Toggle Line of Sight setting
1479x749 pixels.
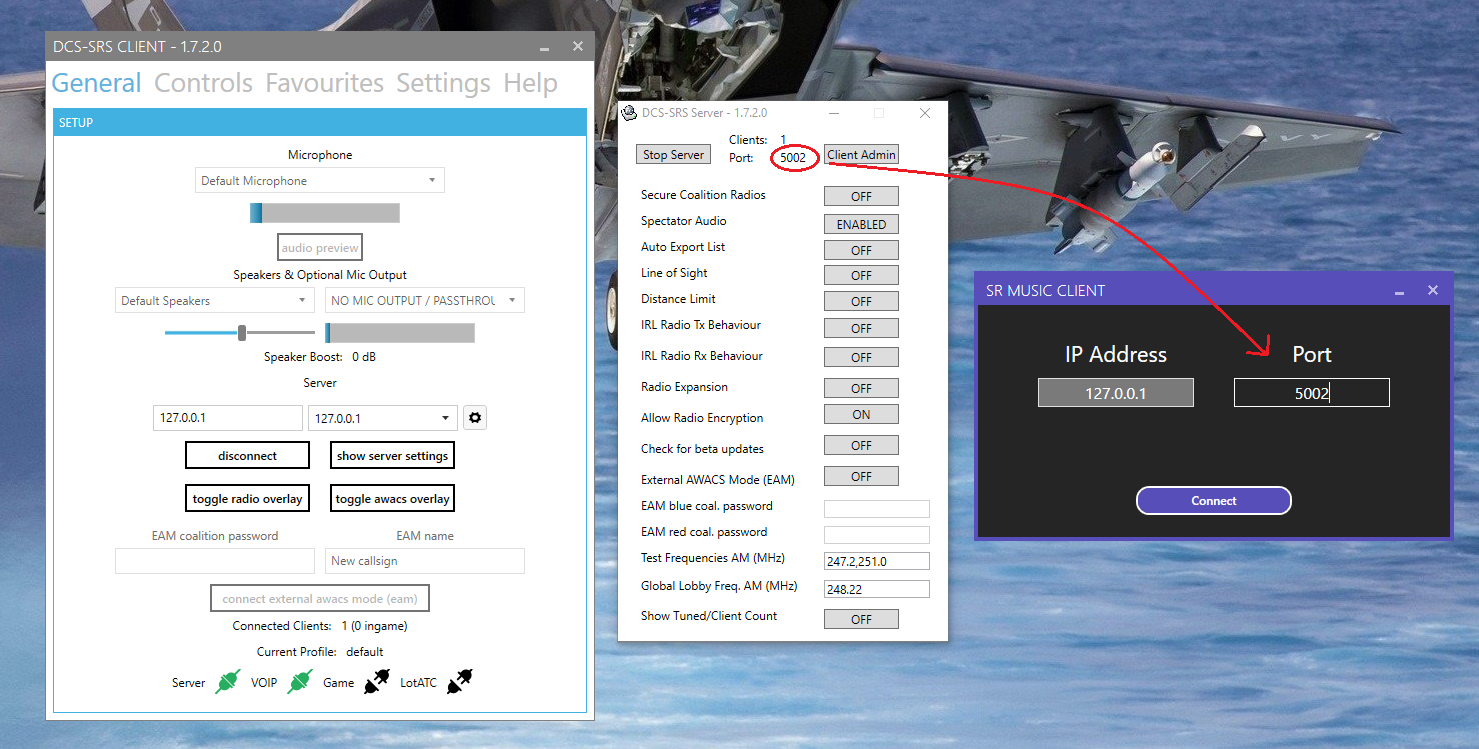click(861, 275)
